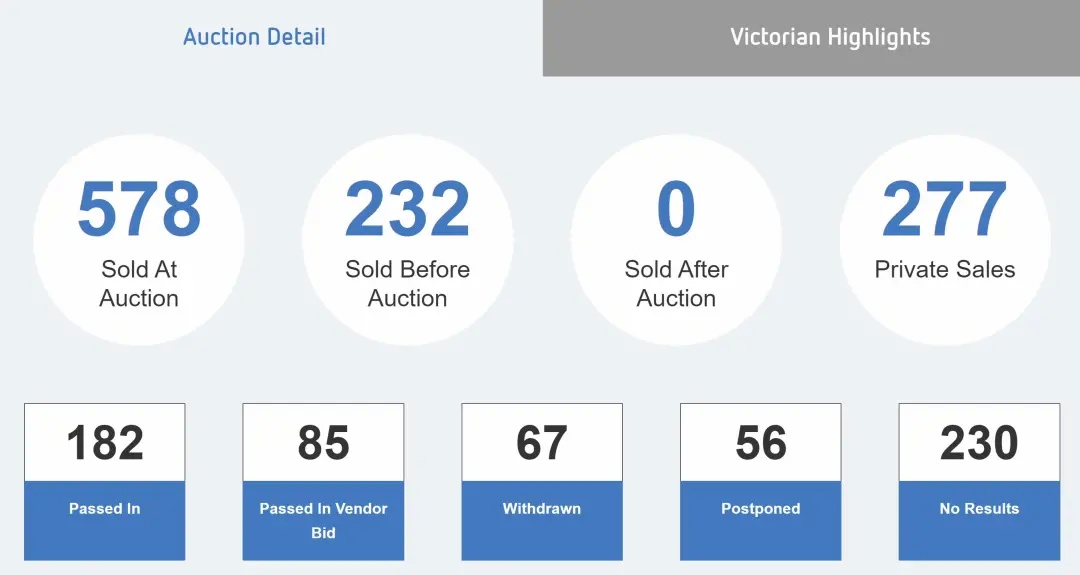Click the blue Withdrawn label

[542, 509]
